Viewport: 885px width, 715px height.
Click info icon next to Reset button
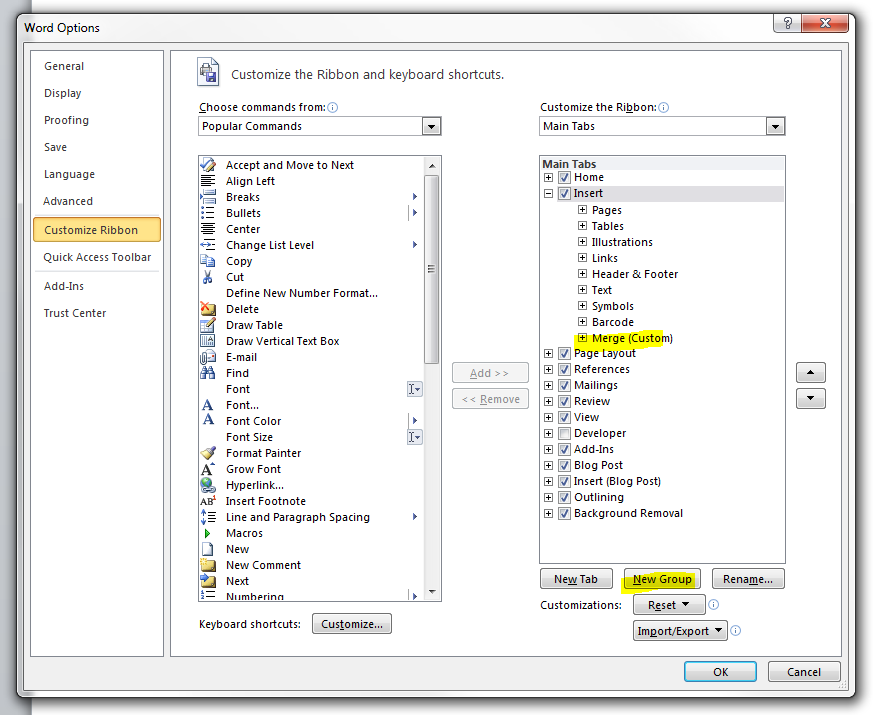pos(713,605)
